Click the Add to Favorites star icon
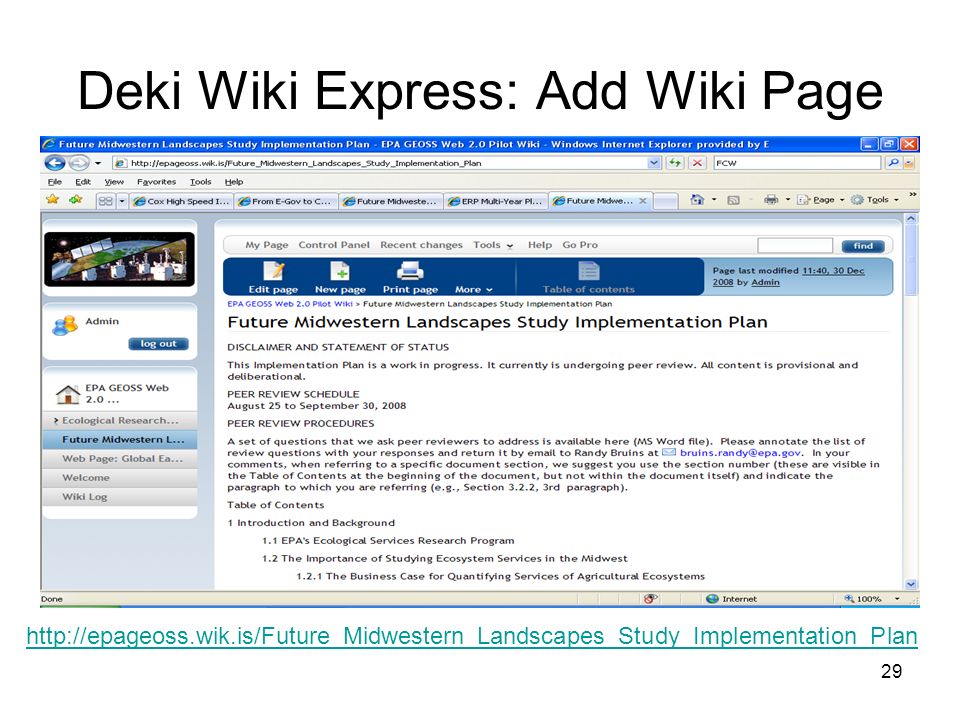960x720 pixels. coord(75,200)
